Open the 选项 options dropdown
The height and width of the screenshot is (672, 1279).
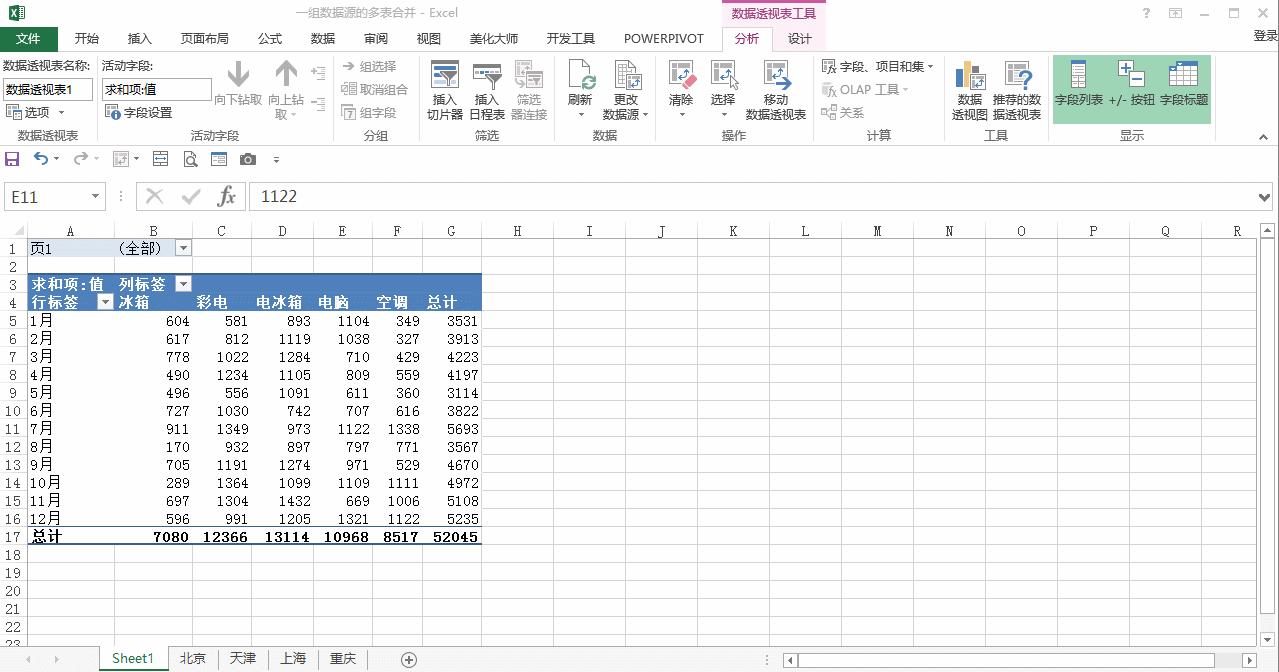[35, 113]
